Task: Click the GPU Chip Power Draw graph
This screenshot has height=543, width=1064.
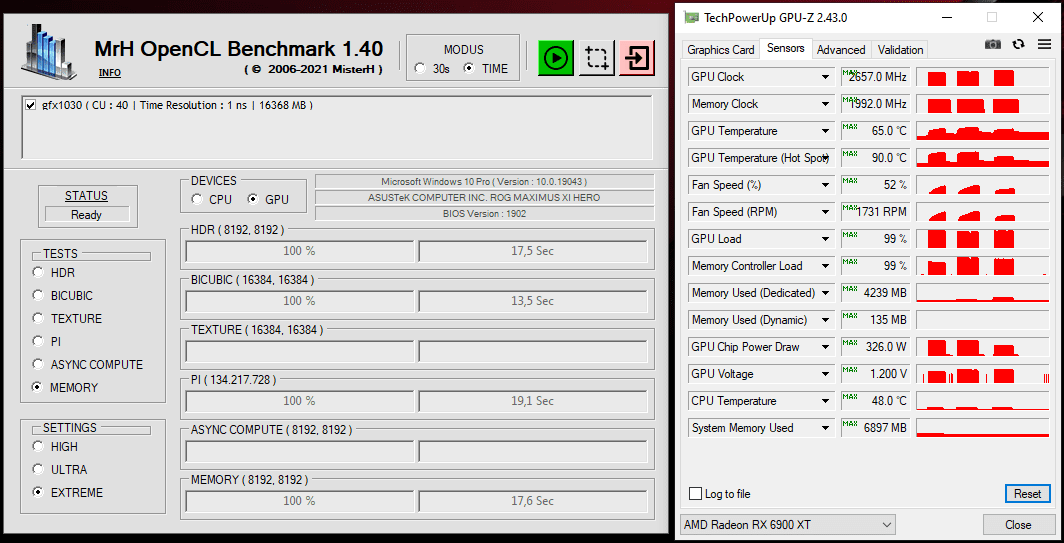Action: coord(983,347)
